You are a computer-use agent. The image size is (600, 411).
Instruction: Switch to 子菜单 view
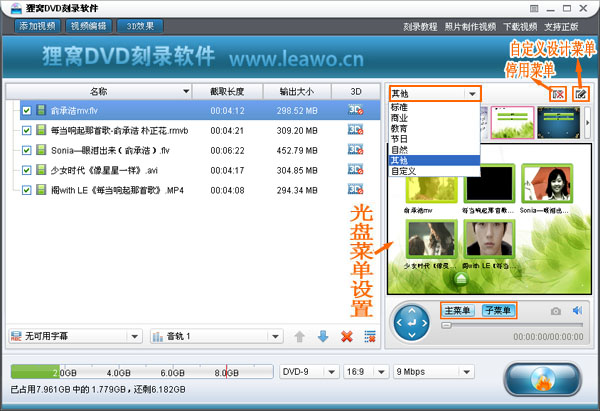(498, 310)
